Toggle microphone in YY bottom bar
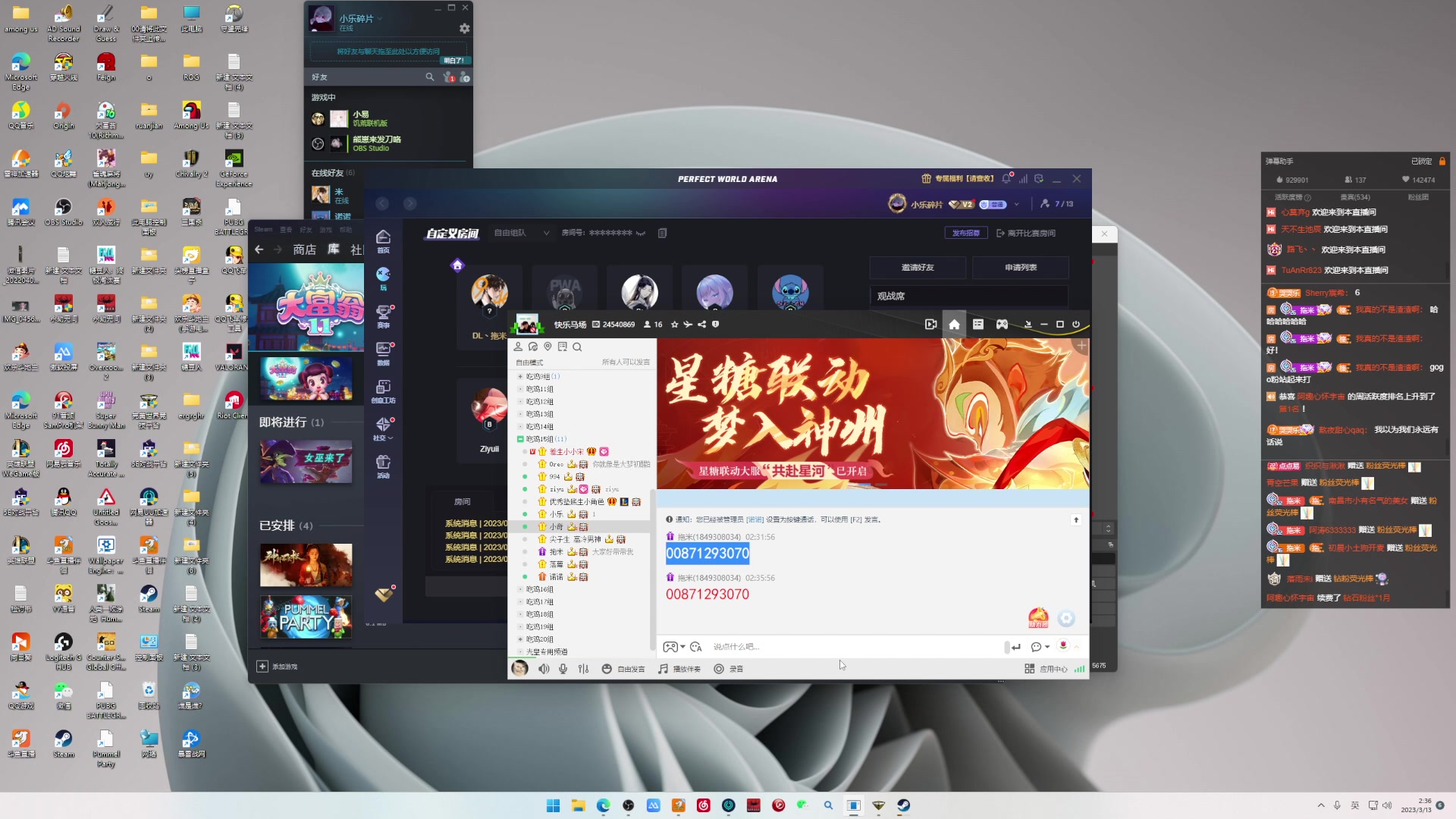 563,669
